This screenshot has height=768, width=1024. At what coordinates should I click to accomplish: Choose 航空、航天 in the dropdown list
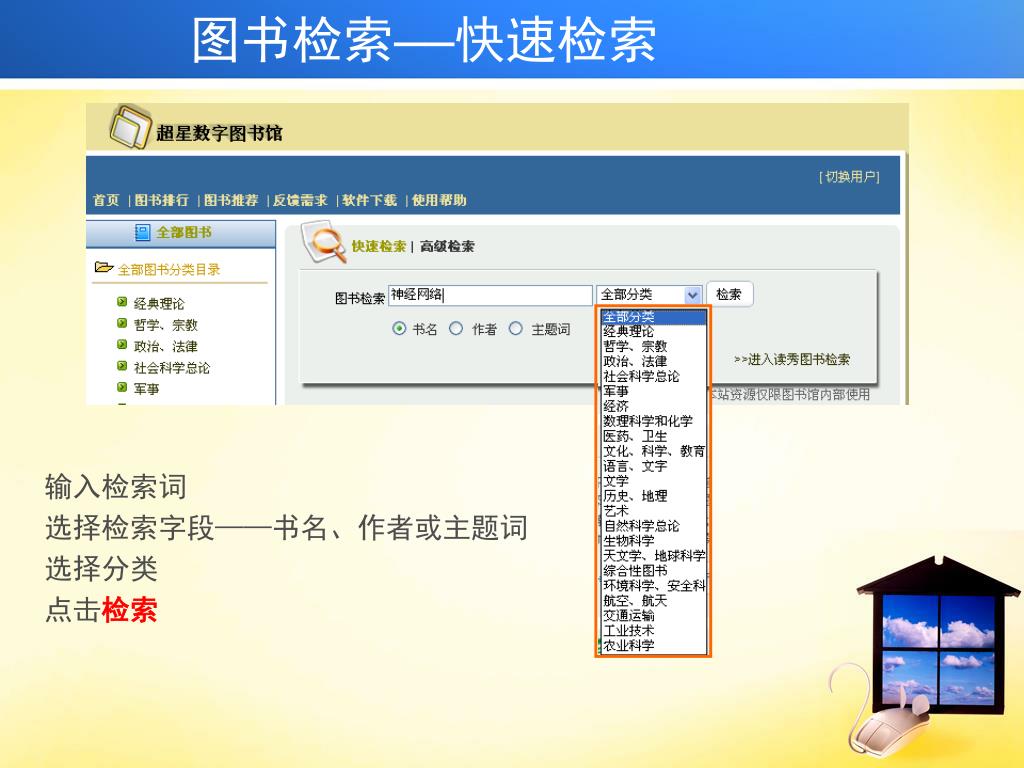click(653, 601)
